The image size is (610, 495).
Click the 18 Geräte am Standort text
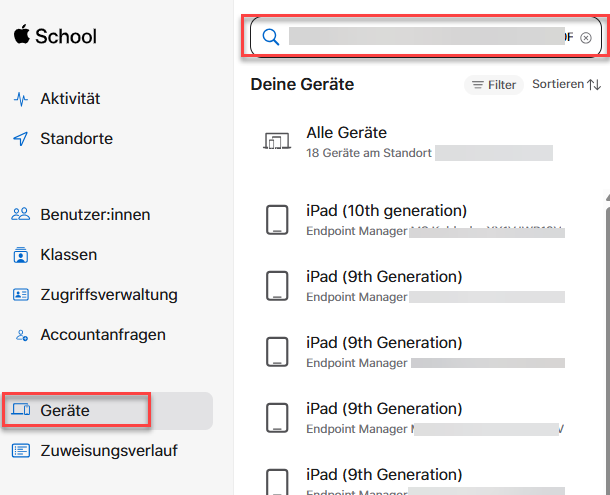(x=369, y=153)
